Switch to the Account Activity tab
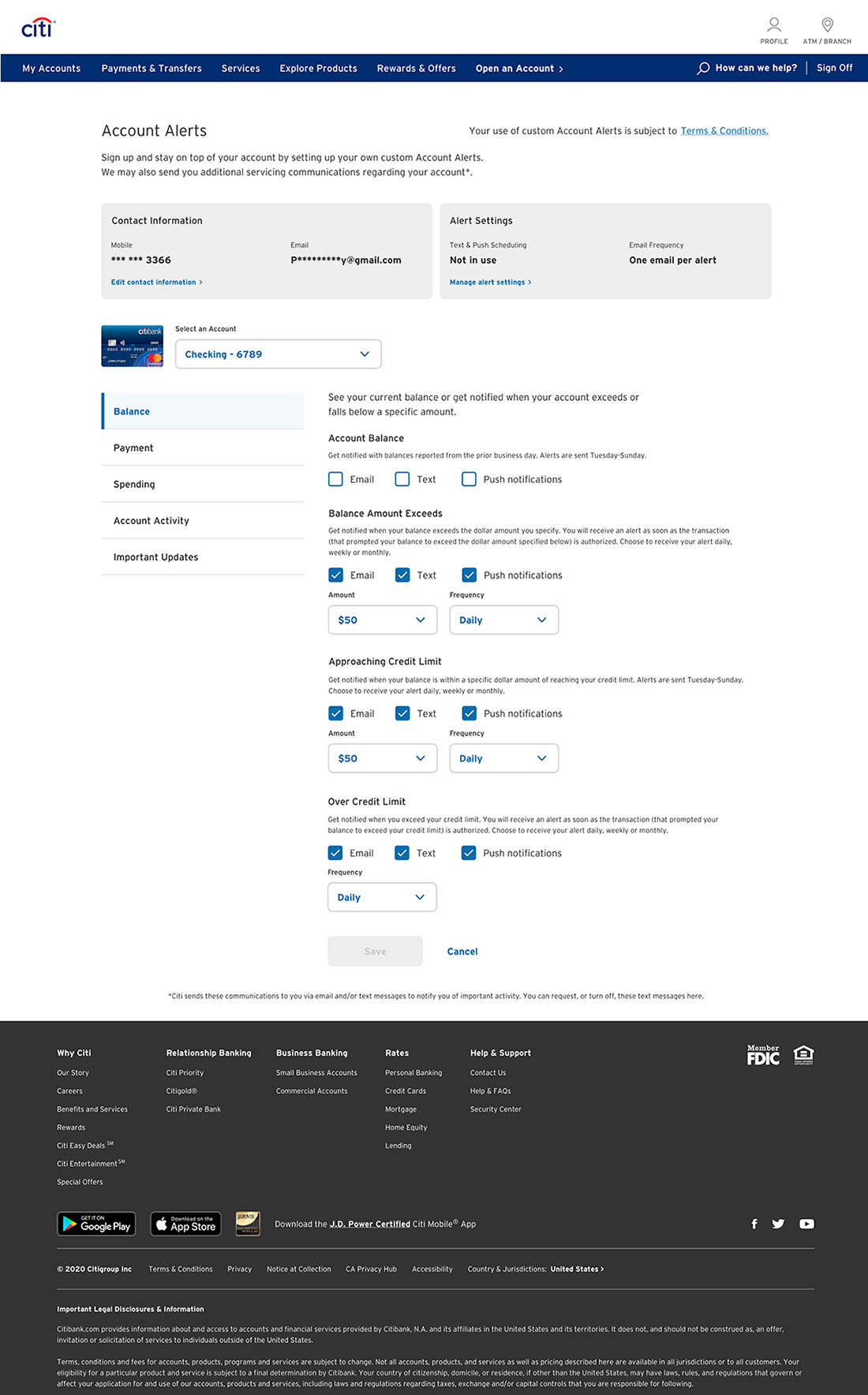 203,520
